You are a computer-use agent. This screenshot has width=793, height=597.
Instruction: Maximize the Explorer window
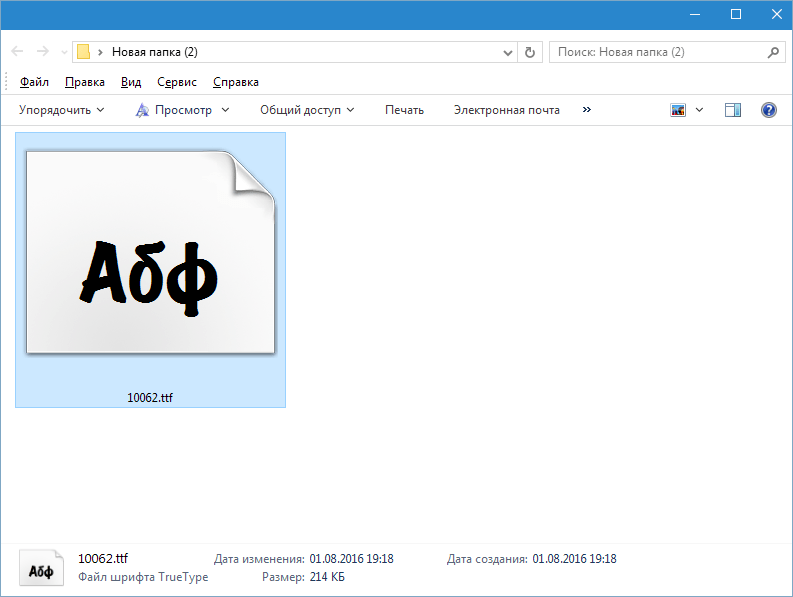736,14
